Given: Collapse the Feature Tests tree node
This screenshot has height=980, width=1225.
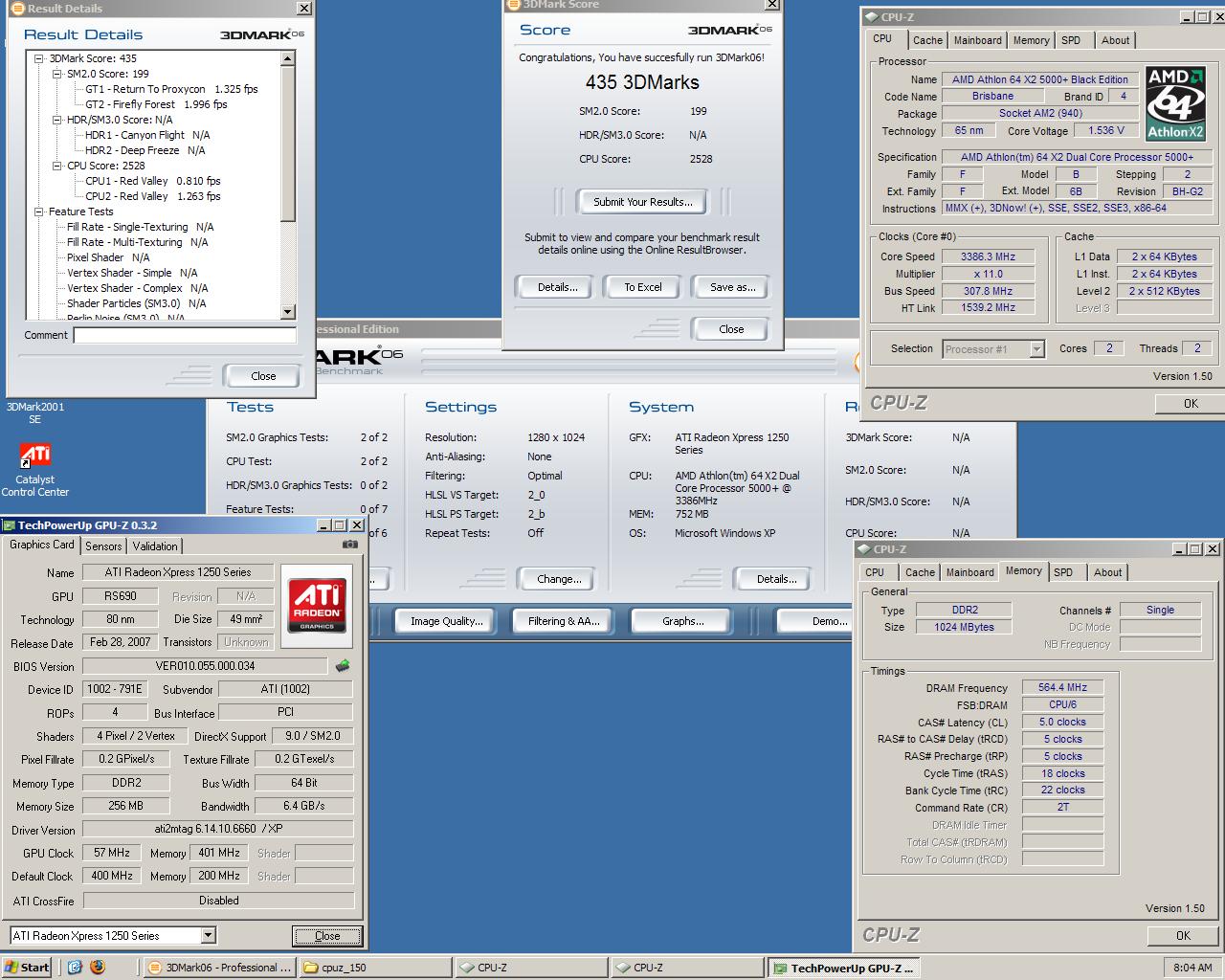Looking at the screenshot, I should (39, 212).
